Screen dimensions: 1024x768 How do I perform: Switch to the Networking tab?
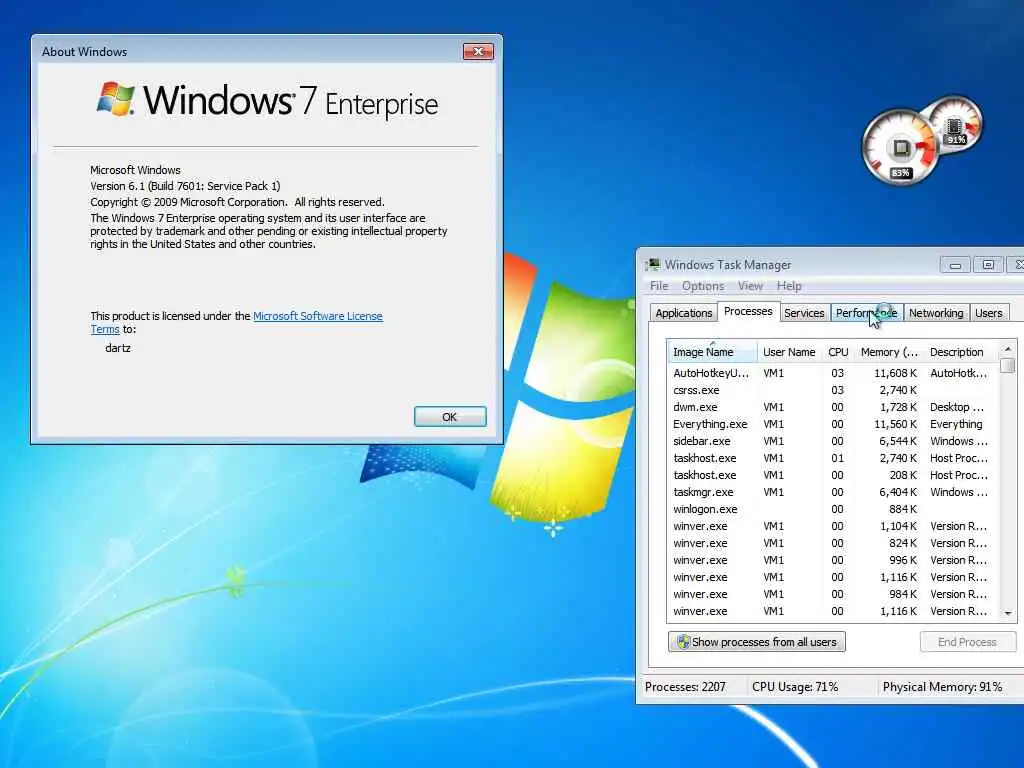pos(936,313)
